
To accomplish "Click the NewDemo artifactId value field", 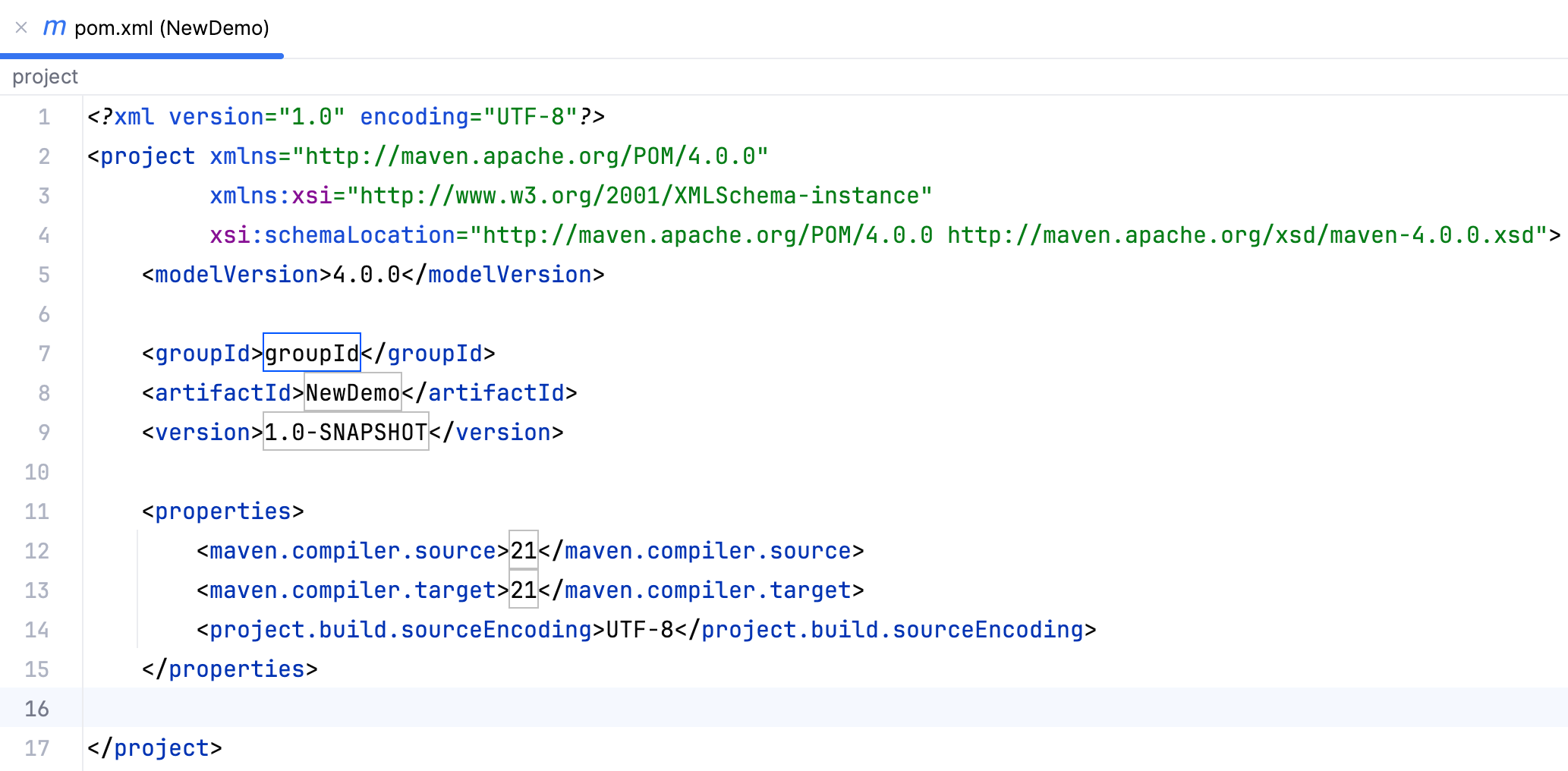I will click(x=352, y=392).
